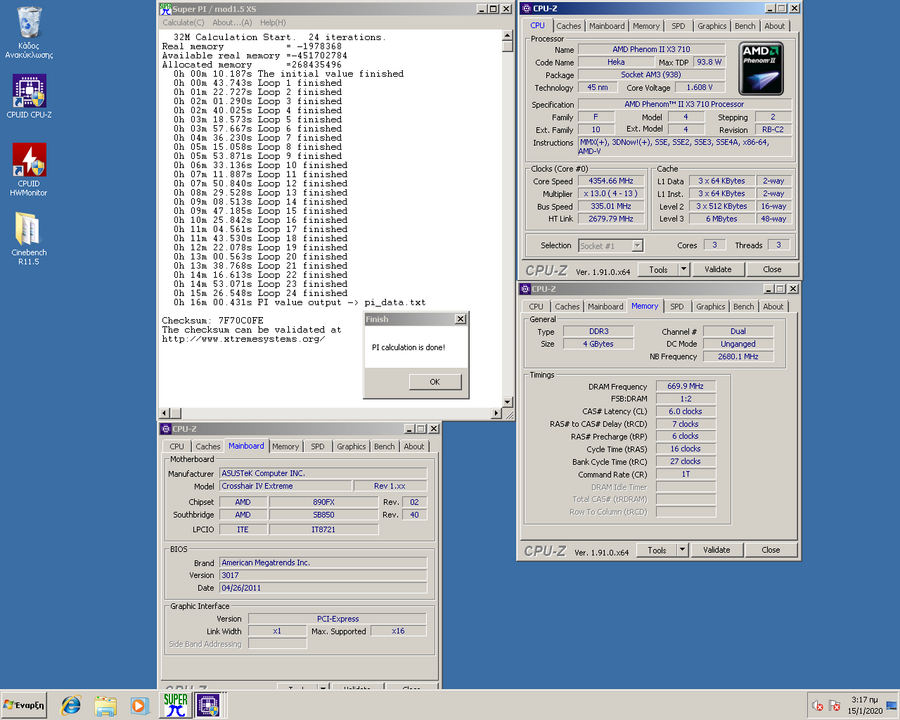The height and width of the screenshot is (720, 900).
Task: Open Bench tab in CPU-Z CPU window
Action: coord(745,26)
